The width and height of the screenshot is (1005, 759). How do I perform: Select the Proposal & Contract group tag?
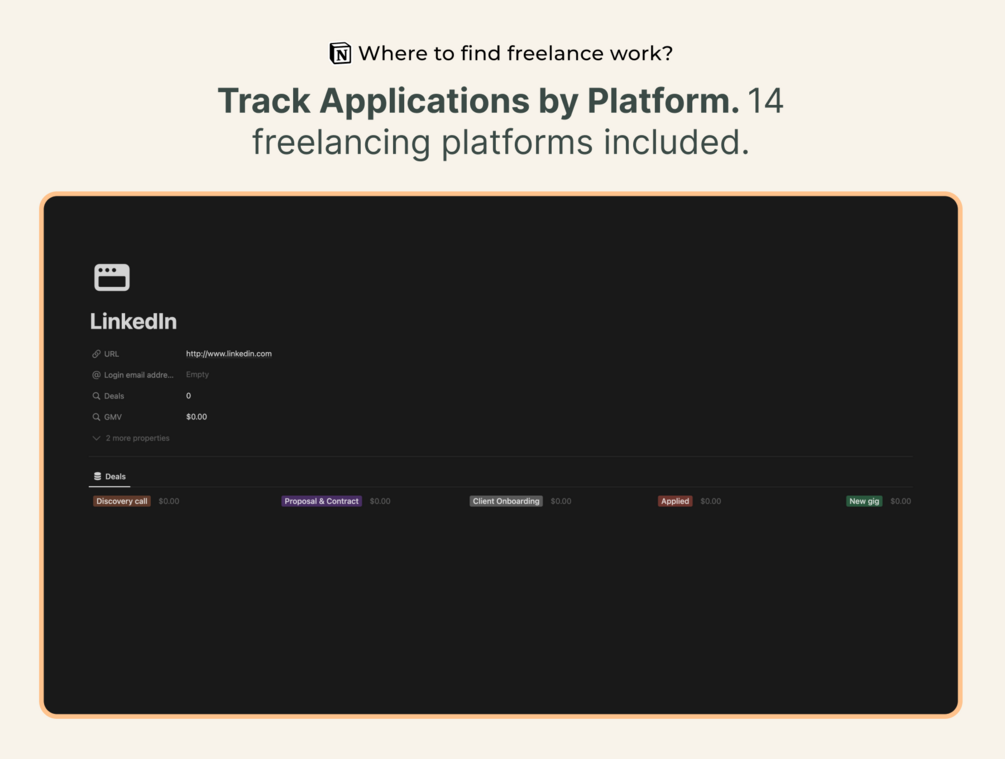[321, 501]
